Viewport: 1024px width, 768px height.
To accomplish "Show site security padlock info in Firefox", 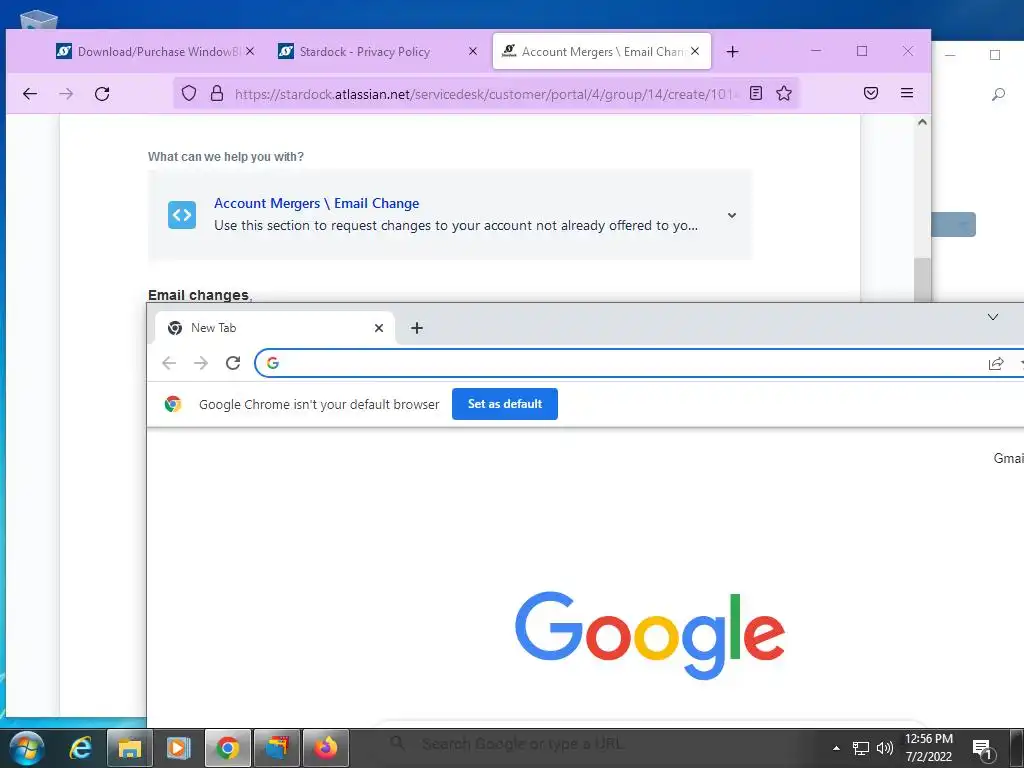I will click(217, 93).
